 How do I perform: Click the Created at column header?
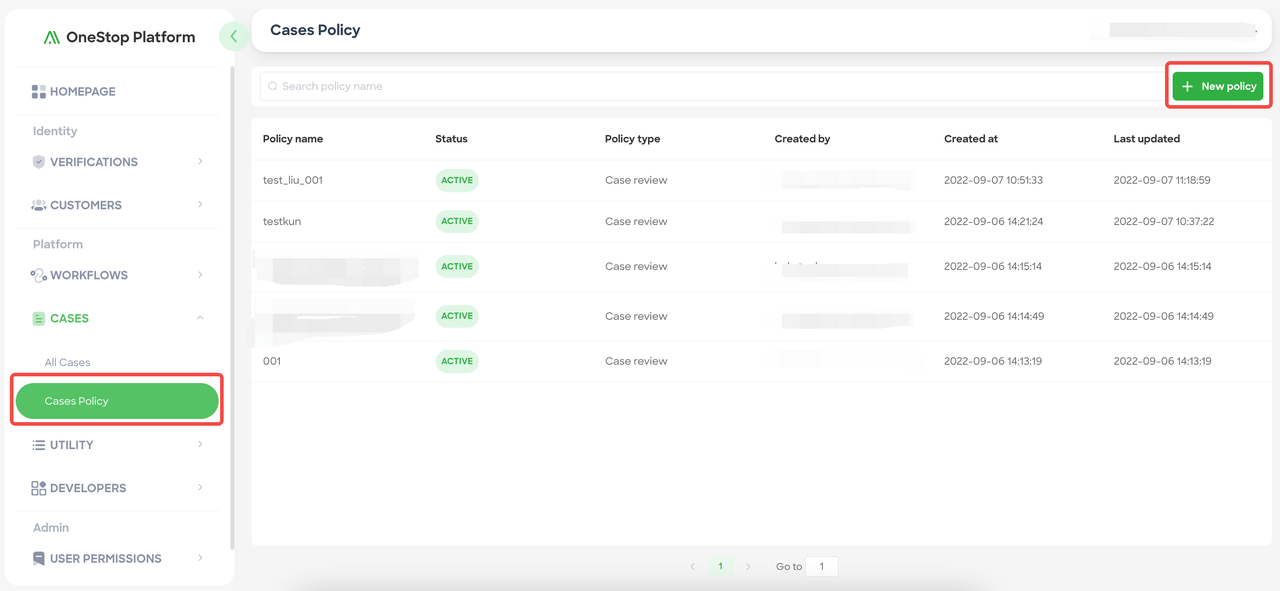971,139
